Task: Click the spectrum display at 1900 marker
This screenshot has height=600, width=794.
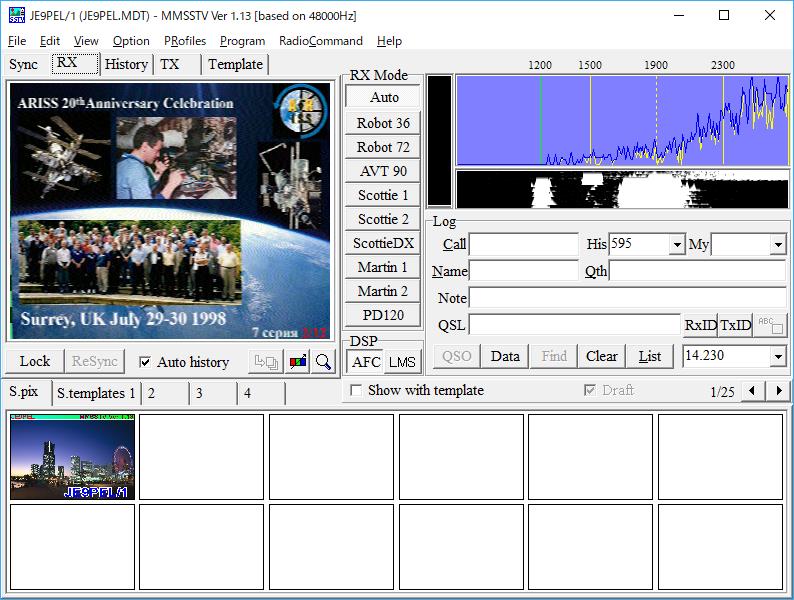Action: click(656, 121)
